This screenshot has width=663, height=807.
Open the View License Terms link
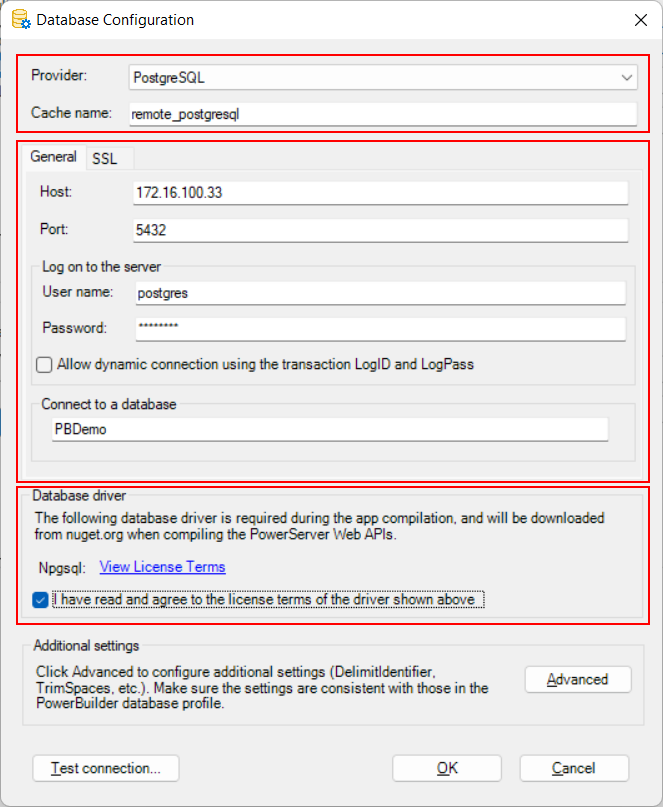162,567
